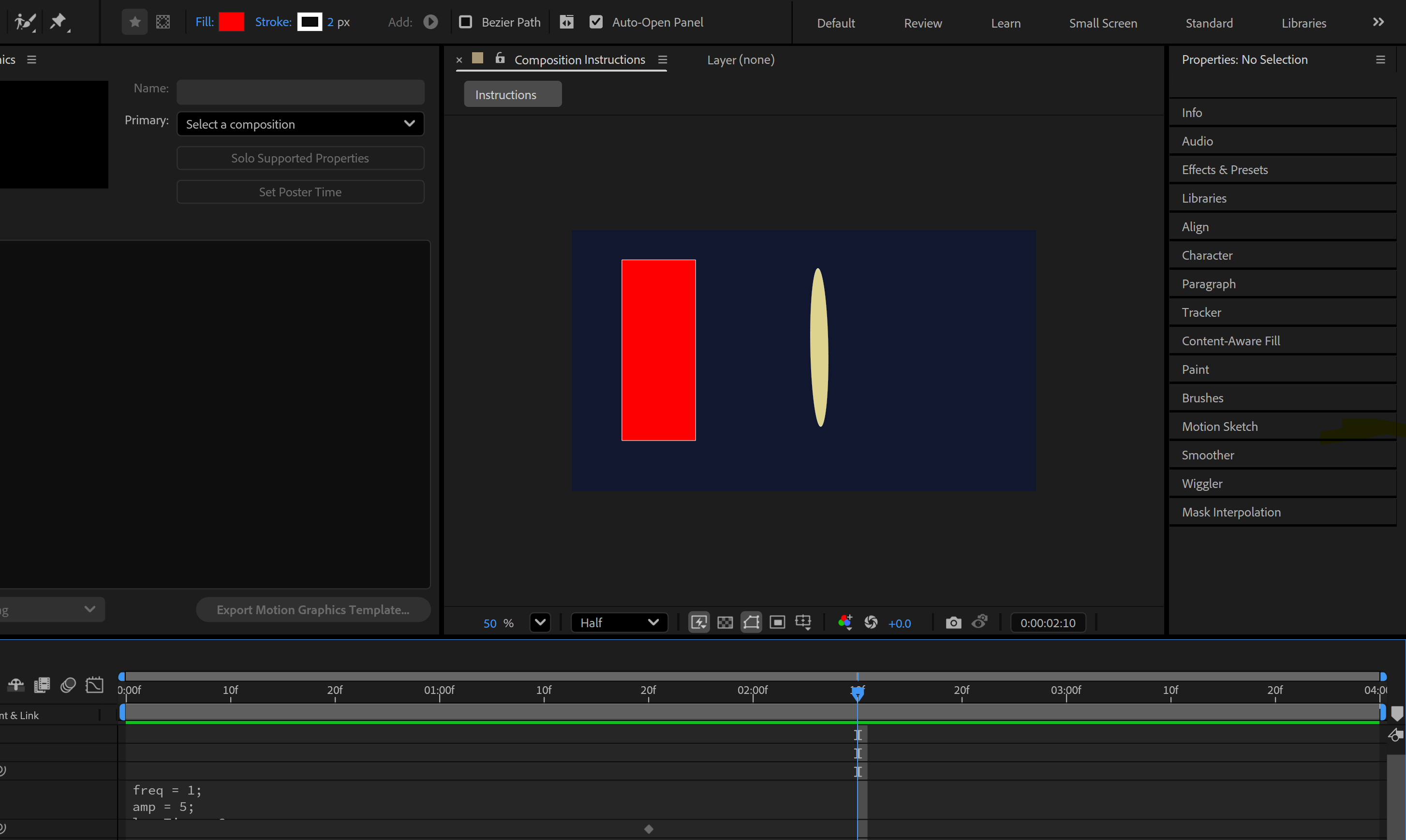Switch to the Libraries workspace

[1303, 23]
